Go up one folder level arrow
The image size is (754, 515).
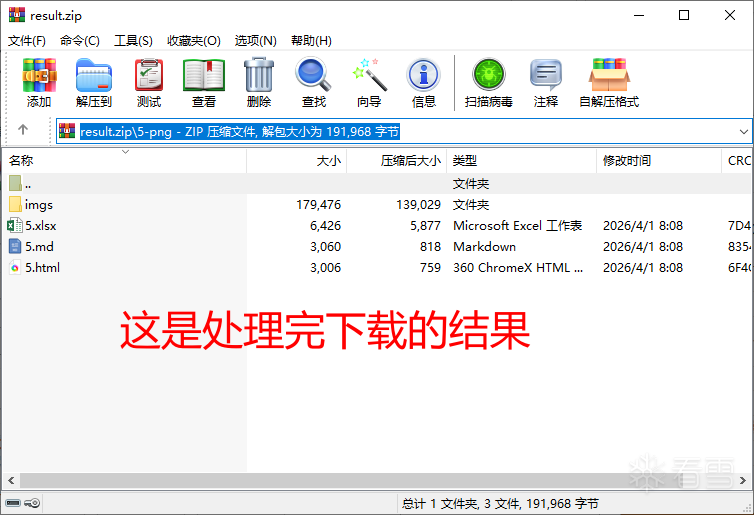(23, 131)
